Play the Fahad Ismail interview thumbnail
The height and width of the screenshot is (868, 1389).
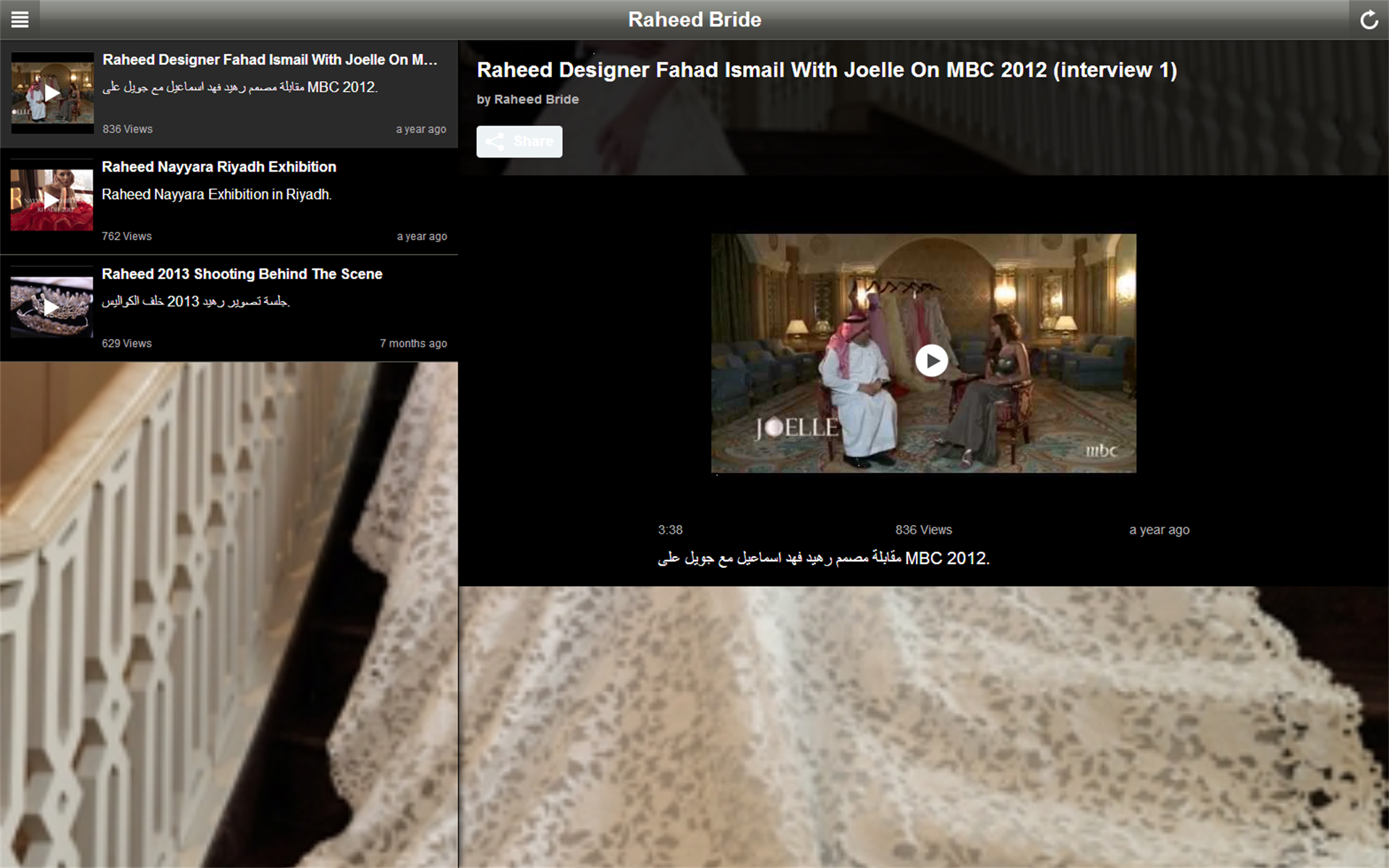tap(51, 93)
